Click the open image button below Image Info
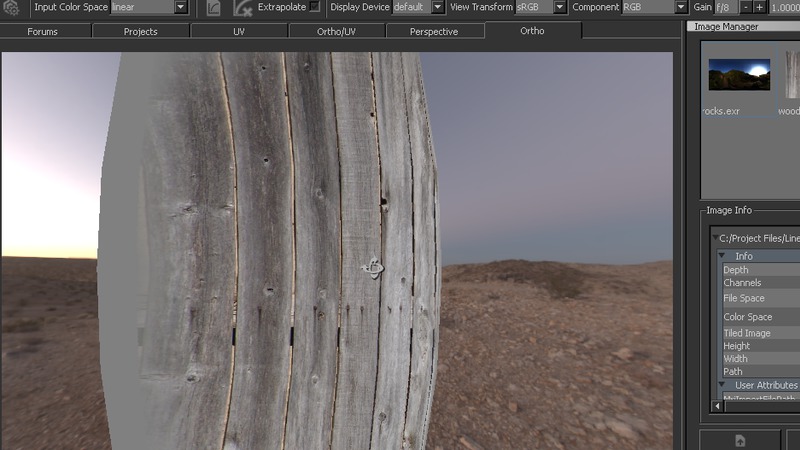 pyautogui.click(x=739, y=440)
